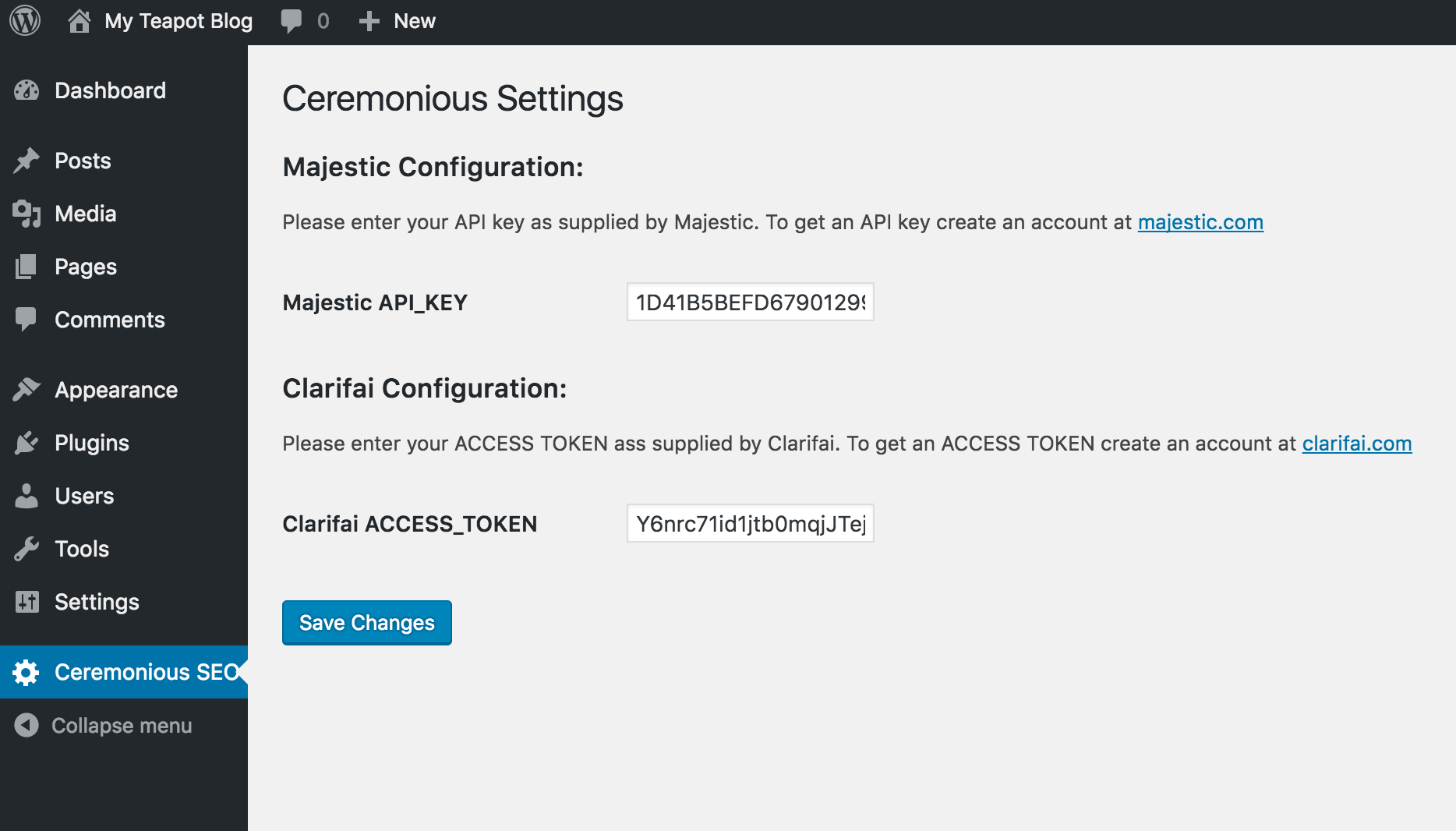Open the Settings menu item
1456x831 pixels.
point(97,602)
